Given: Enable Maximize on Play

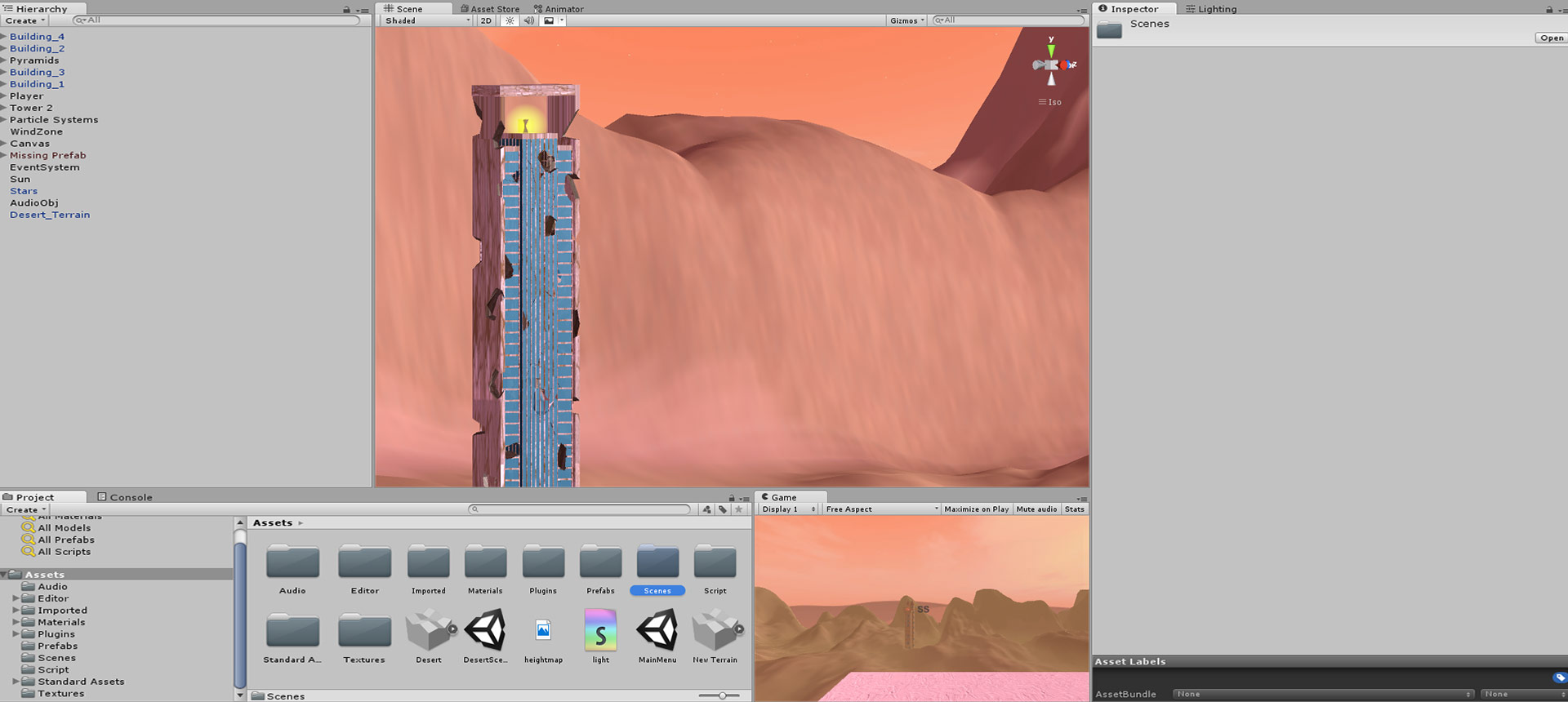Looking at the screenshot, I should [976, 509].
